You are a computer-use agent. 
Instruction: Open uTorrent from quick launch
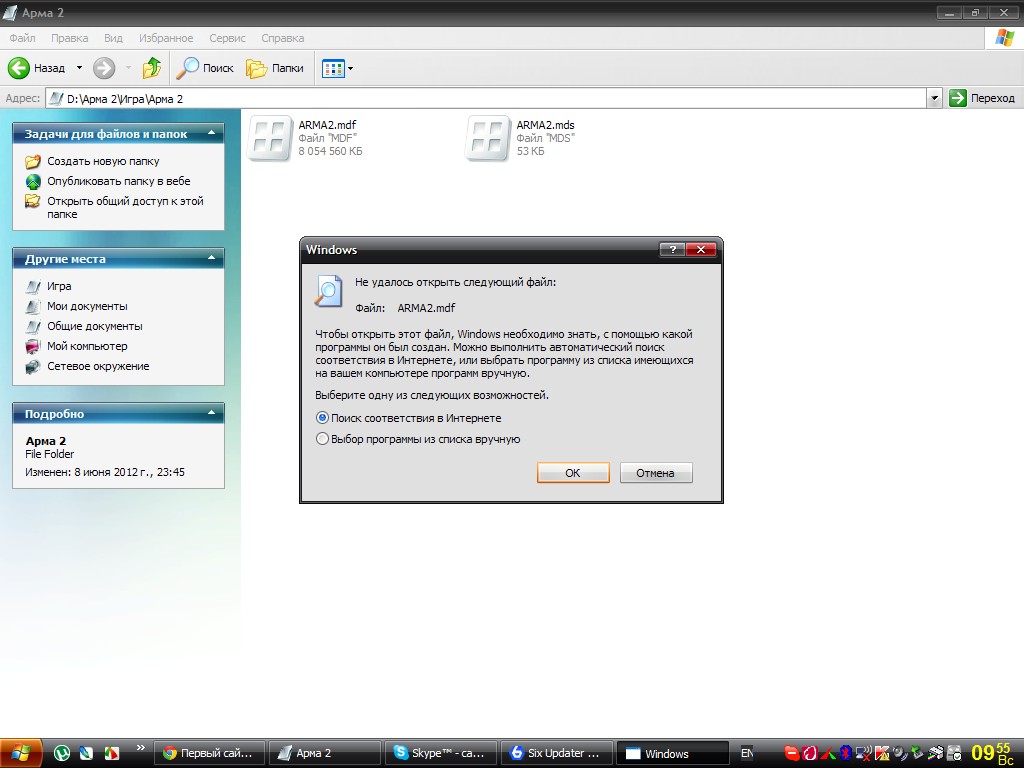coord(62,753)
